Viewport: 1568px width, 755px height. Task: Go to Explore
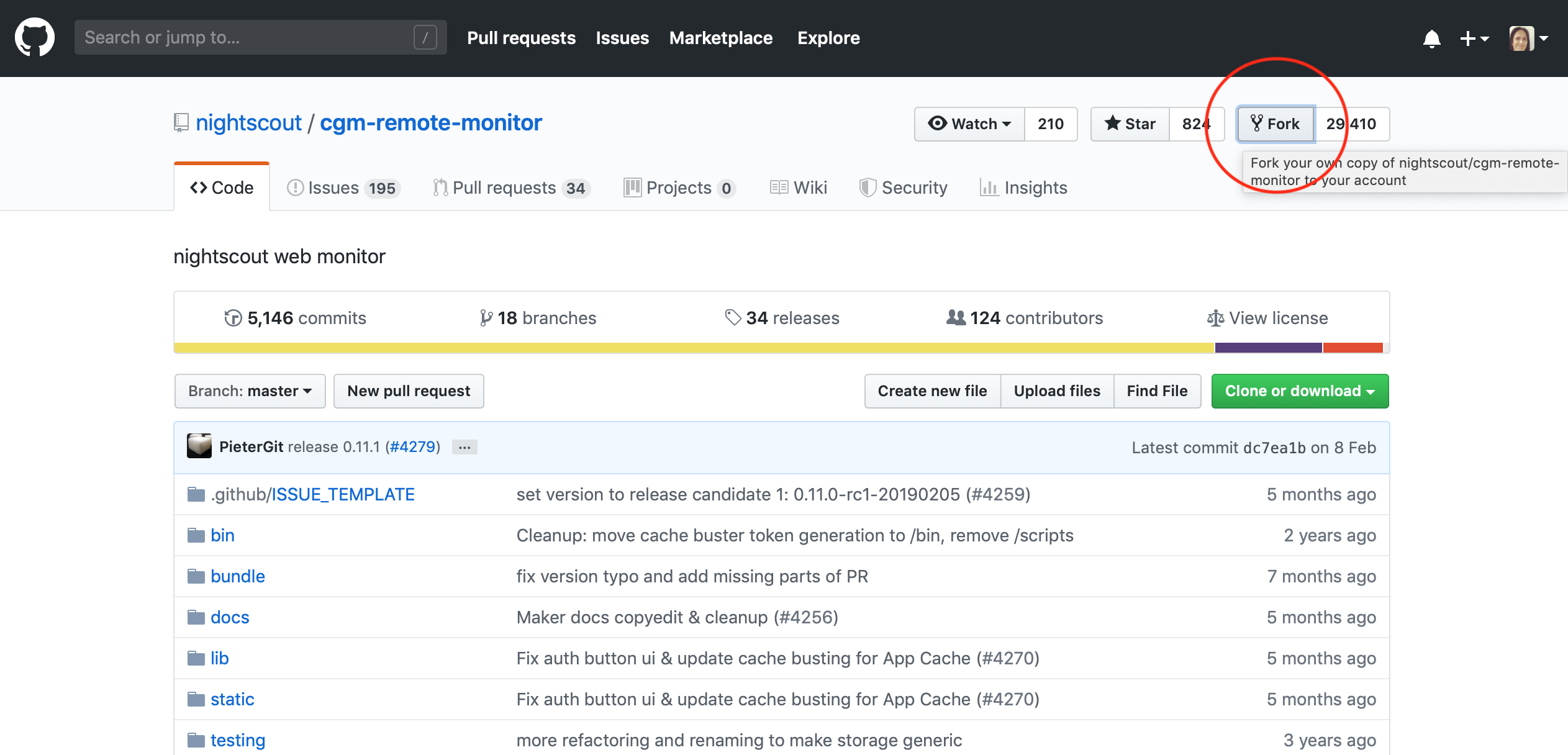[828, 38]
